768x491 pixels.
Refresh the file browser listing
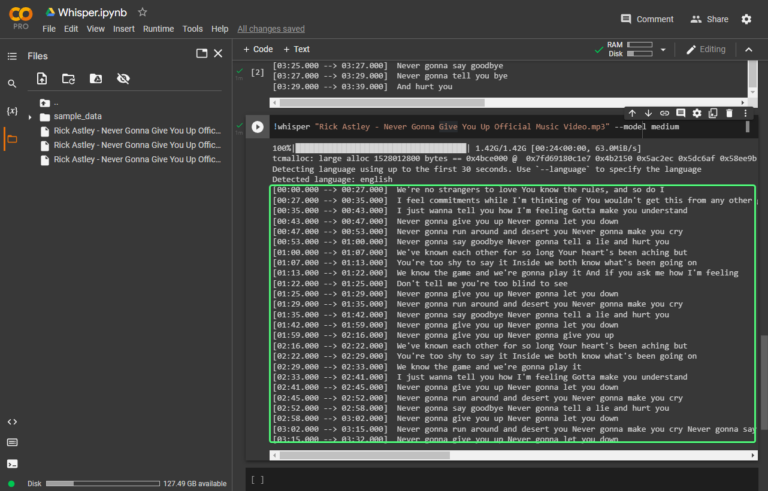69,78
